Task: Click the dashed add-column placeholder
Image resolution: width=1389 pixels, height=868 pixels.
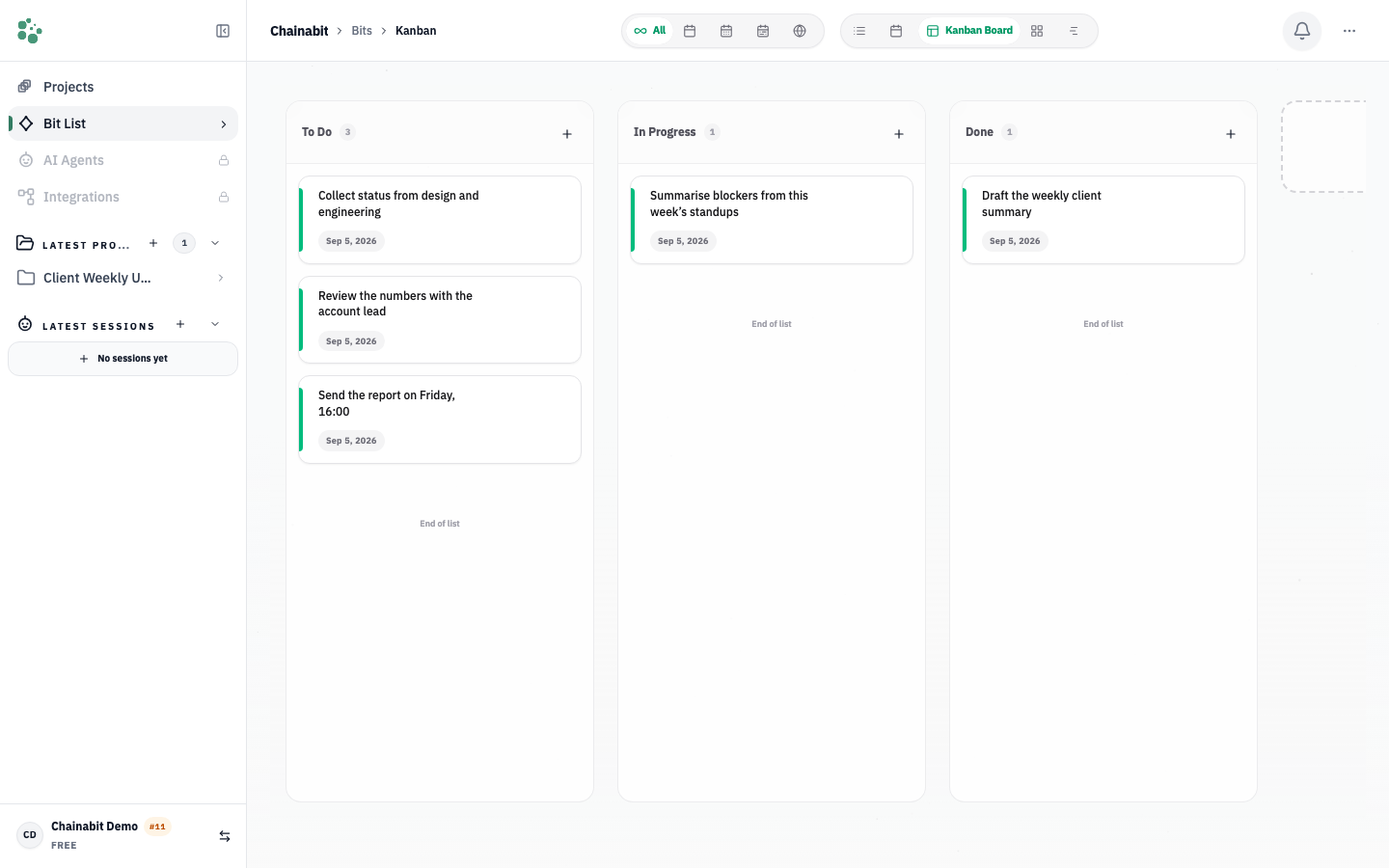Action: point(1323,147)
